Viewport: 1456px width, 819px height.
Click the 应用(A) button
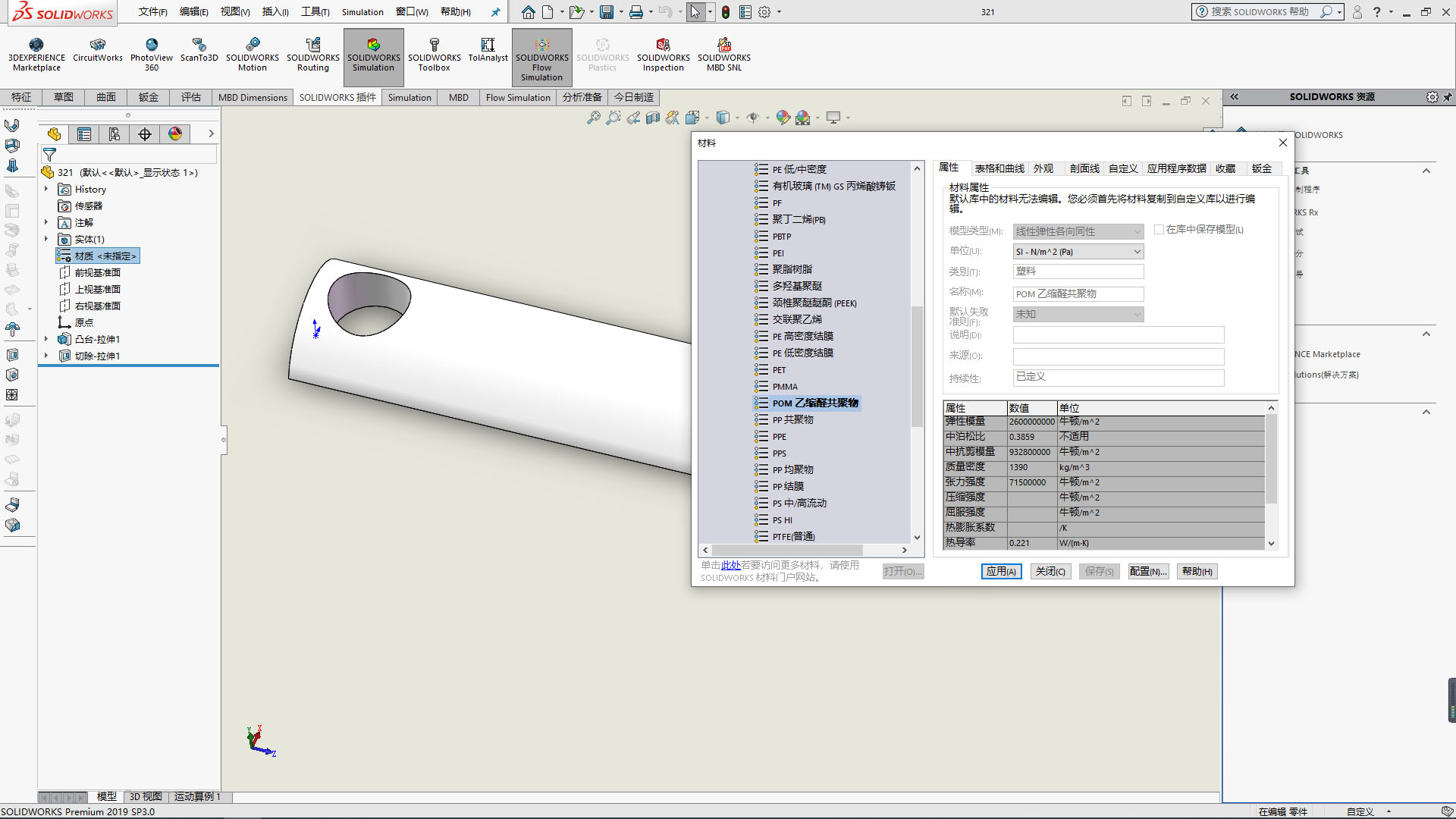[1001, 571]
